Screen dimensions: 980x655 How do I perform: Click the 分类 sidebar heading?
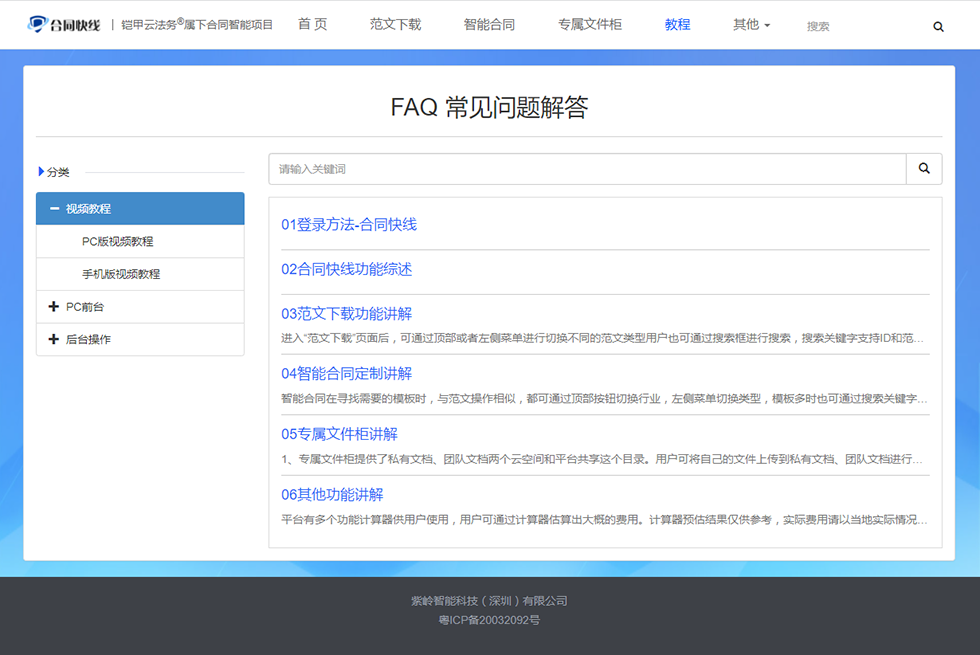point(58,172)
